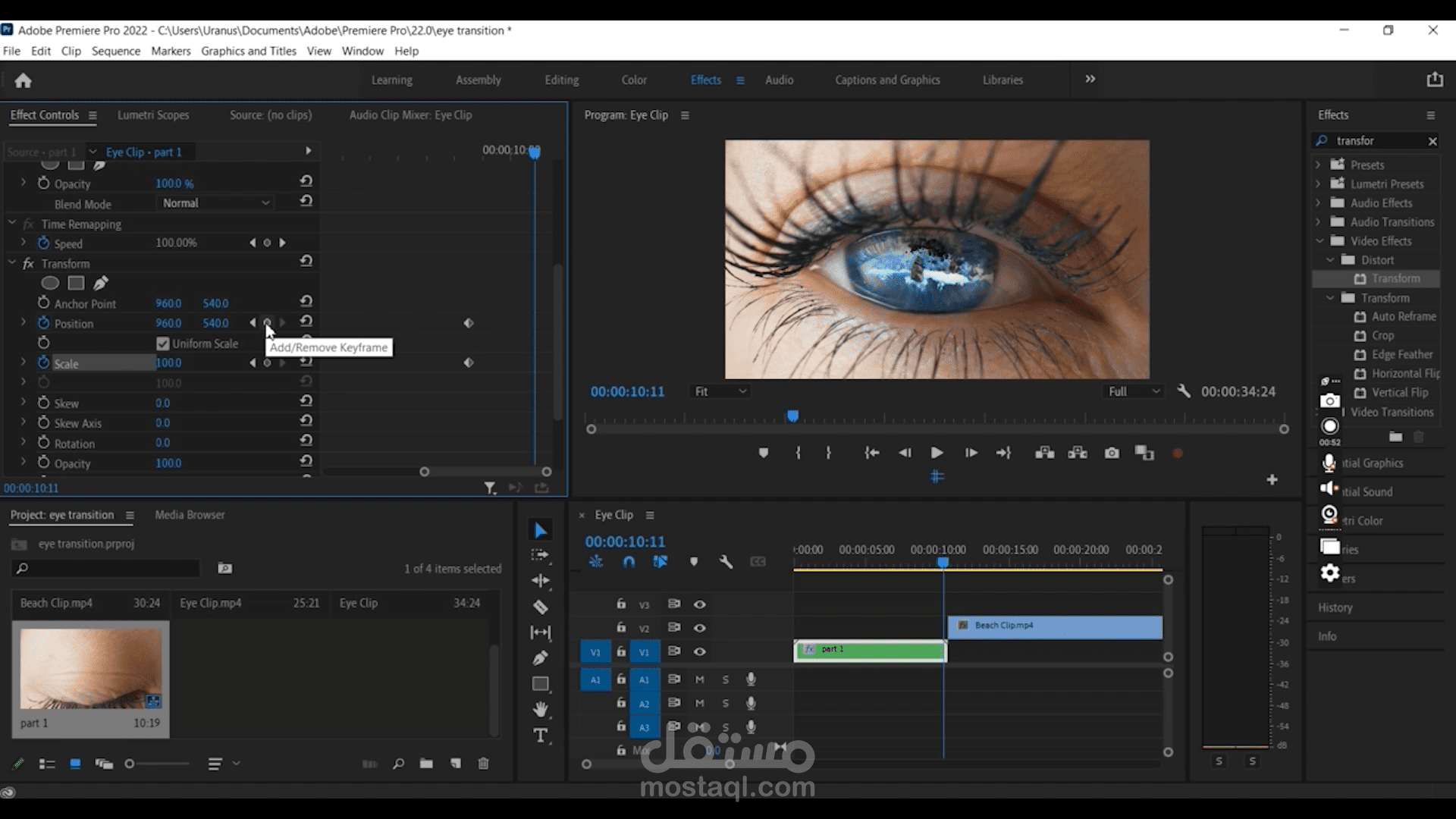Select the Type tool
The width and height of the screenshot is (1456, 819).
coord(540,736)
